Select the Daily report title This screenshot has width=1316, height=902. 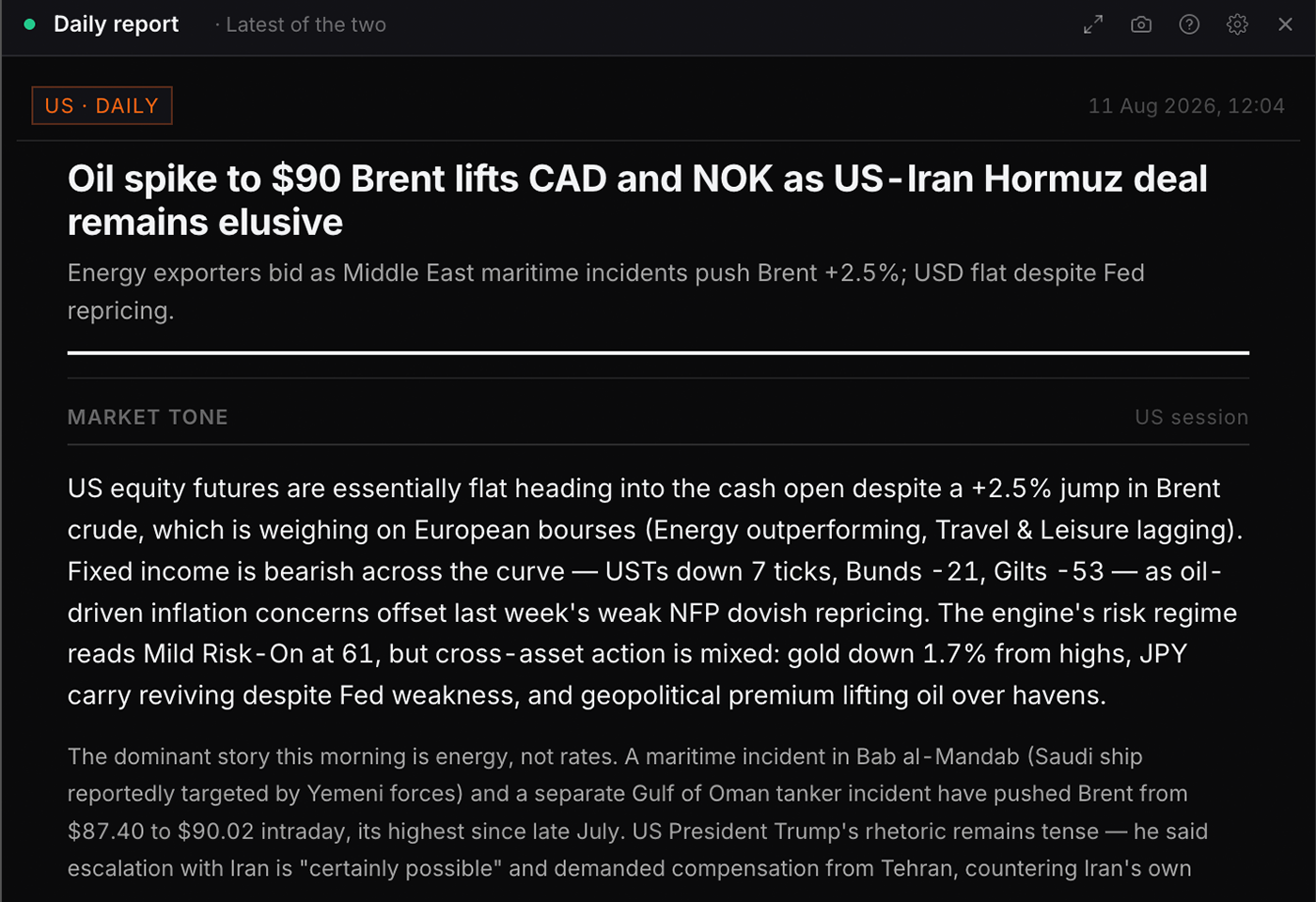pos(116,24)
